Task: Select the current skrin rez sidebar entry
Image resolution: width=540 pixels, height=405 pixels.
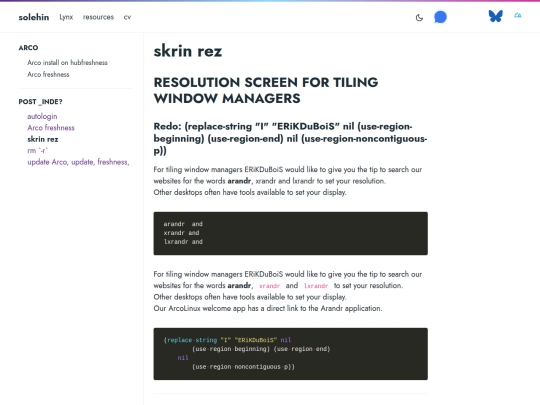Action: pyautogui.click(x=43, y=139)
